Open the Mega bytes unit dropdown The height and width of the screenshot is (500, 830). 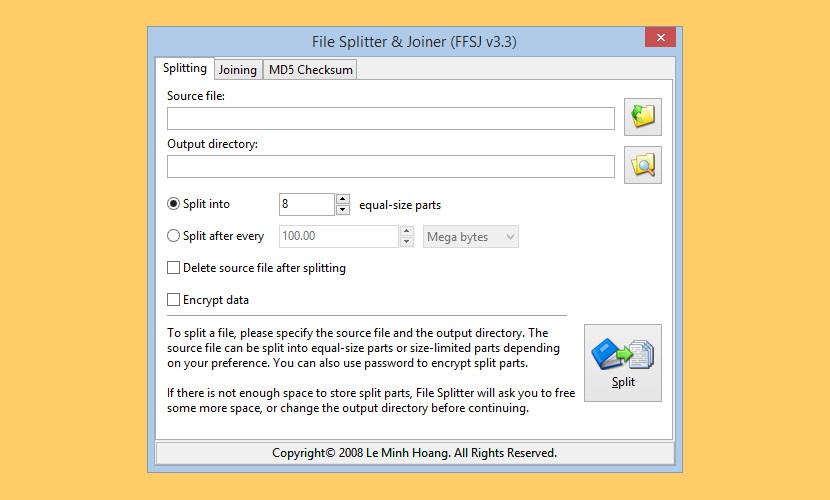pos(471,237)
